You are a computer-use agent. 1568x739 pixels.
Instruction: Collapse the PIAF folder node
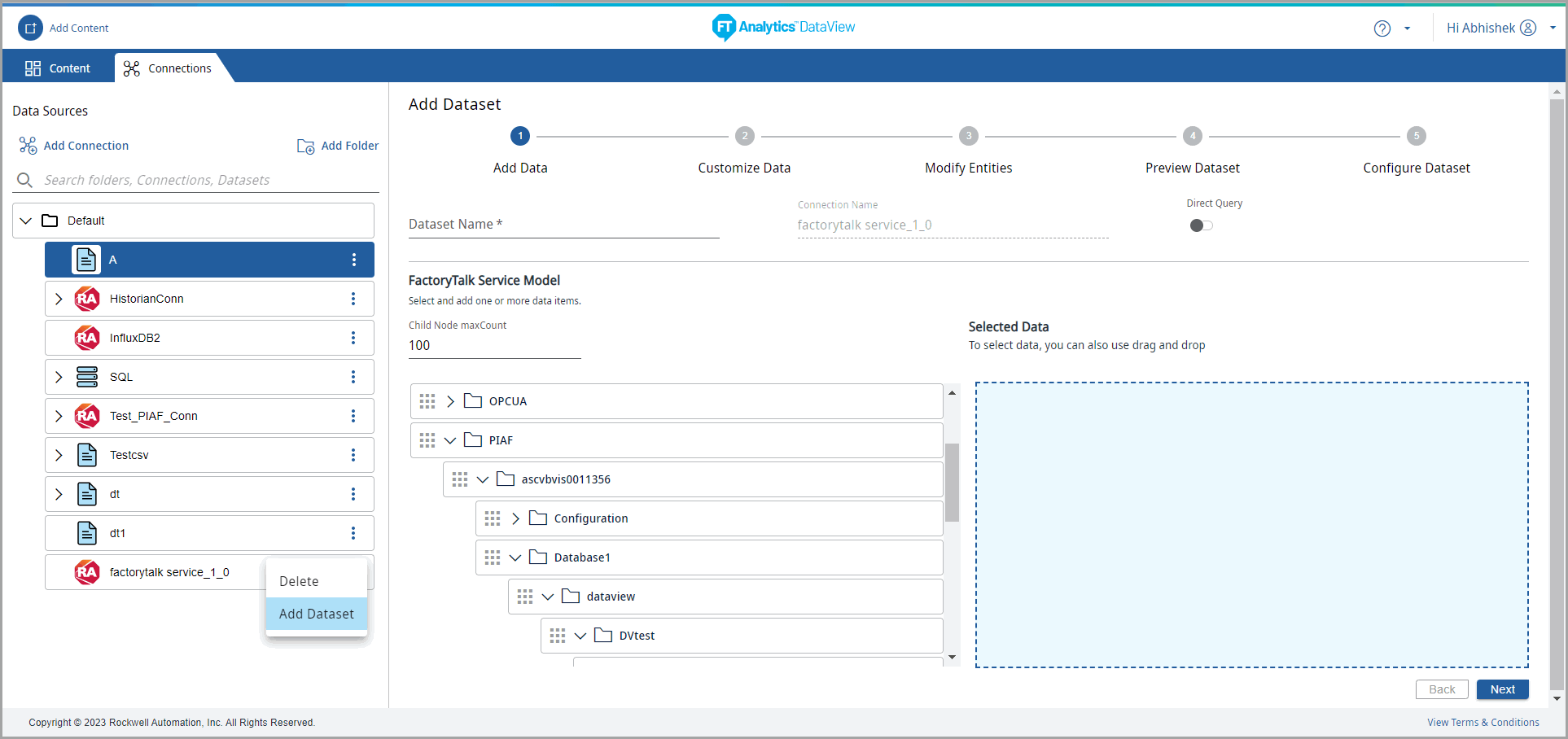pos(450,440)
